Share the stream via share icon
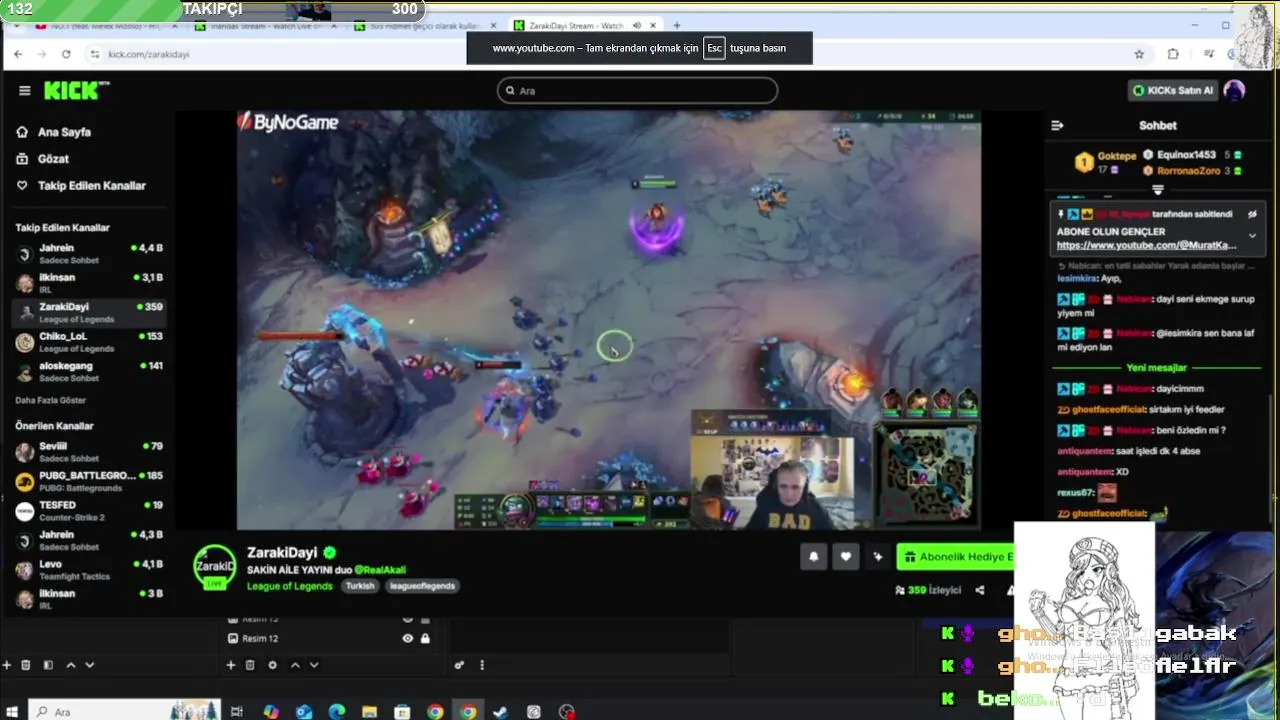 [x=980, y=590]
